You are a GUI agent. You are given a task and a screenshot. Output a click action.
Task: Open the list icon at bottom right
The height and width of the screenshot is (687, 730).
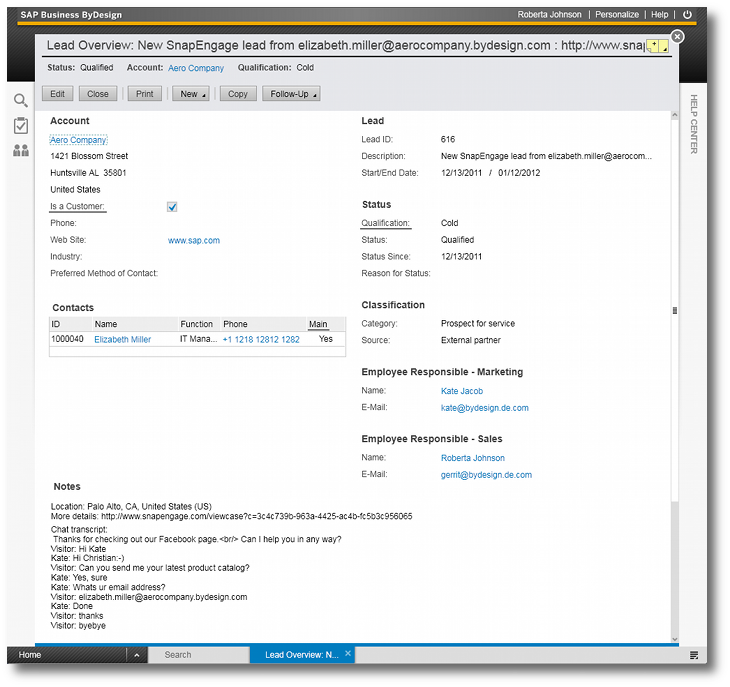[x=694, y=655]
